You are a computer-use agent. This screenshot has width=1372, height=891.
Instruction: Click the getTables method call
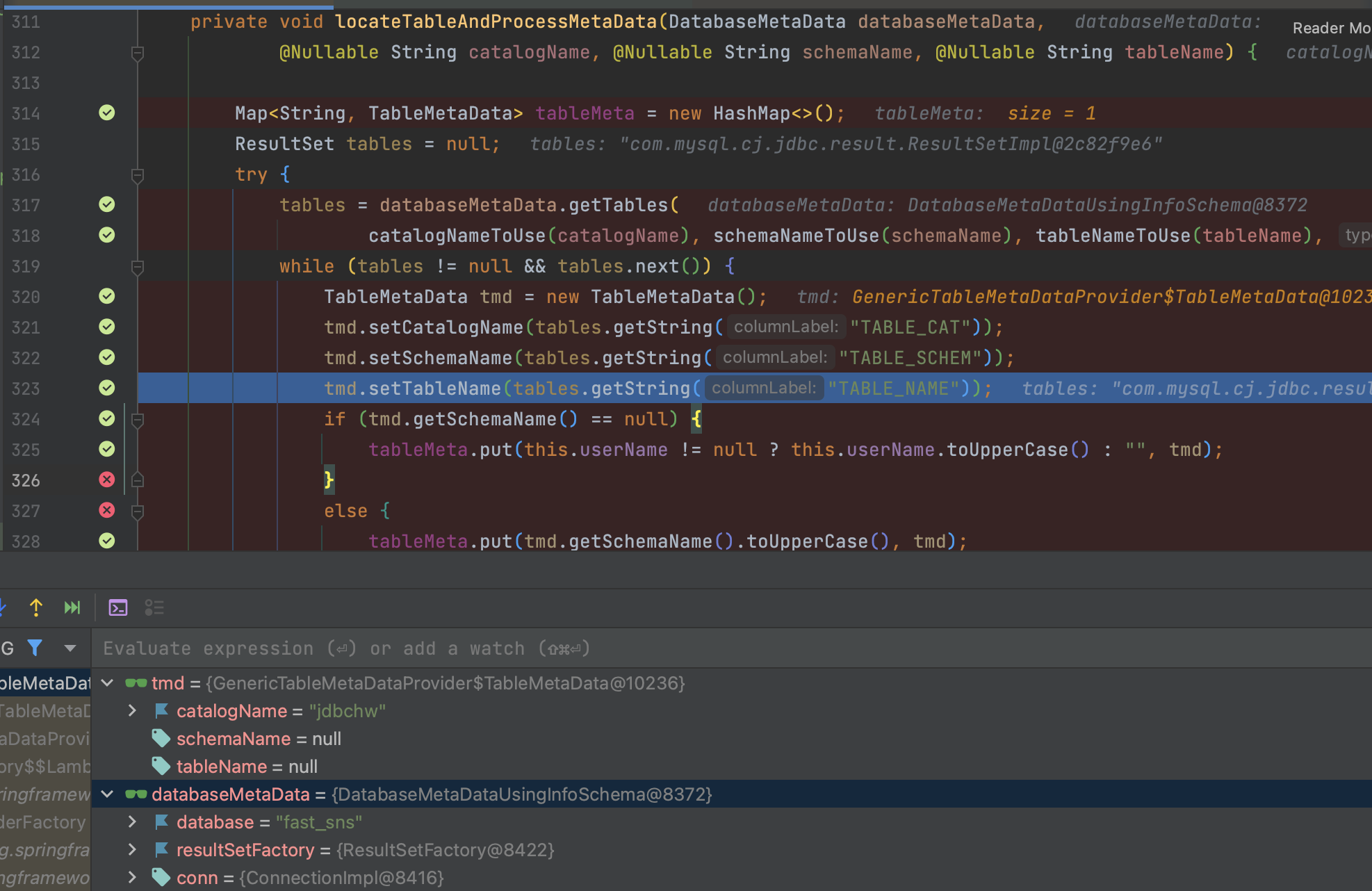click(x=619, y=205)
